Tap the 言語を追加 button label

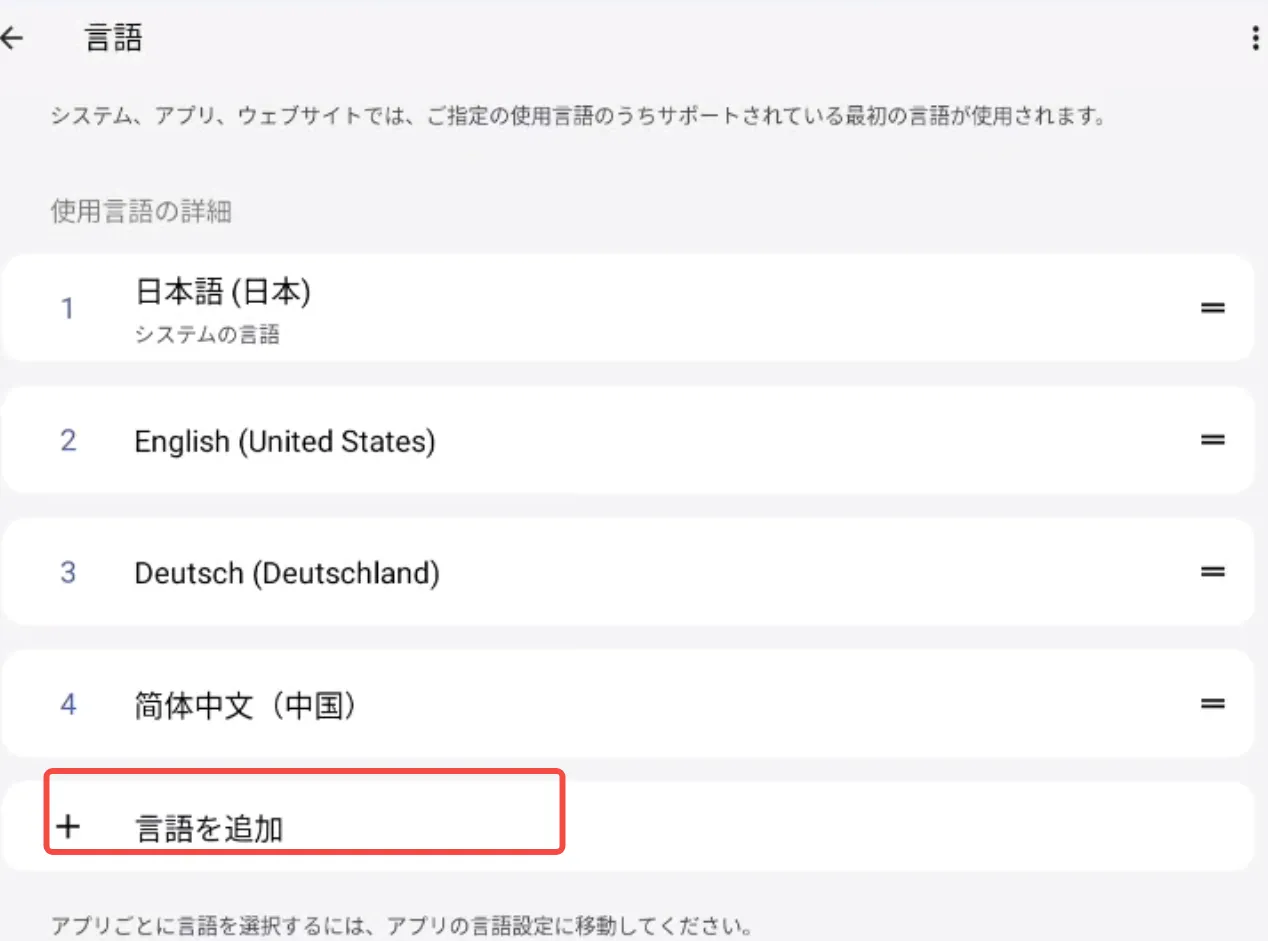[209, 829]
